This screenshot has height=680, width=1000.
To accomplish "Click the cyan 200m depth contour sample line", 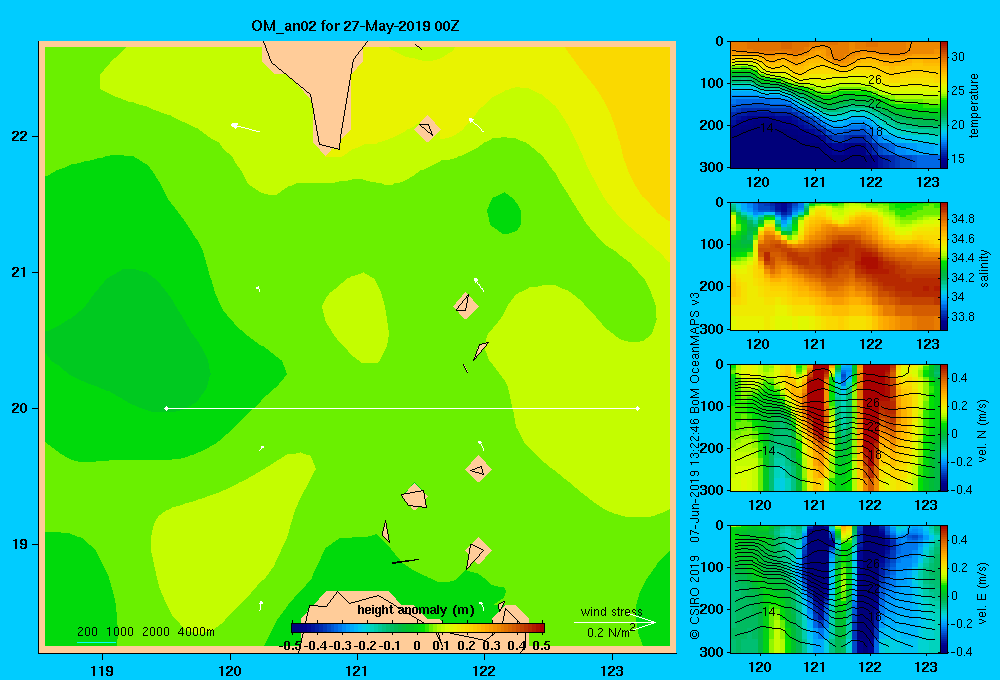I will (96, 642).
